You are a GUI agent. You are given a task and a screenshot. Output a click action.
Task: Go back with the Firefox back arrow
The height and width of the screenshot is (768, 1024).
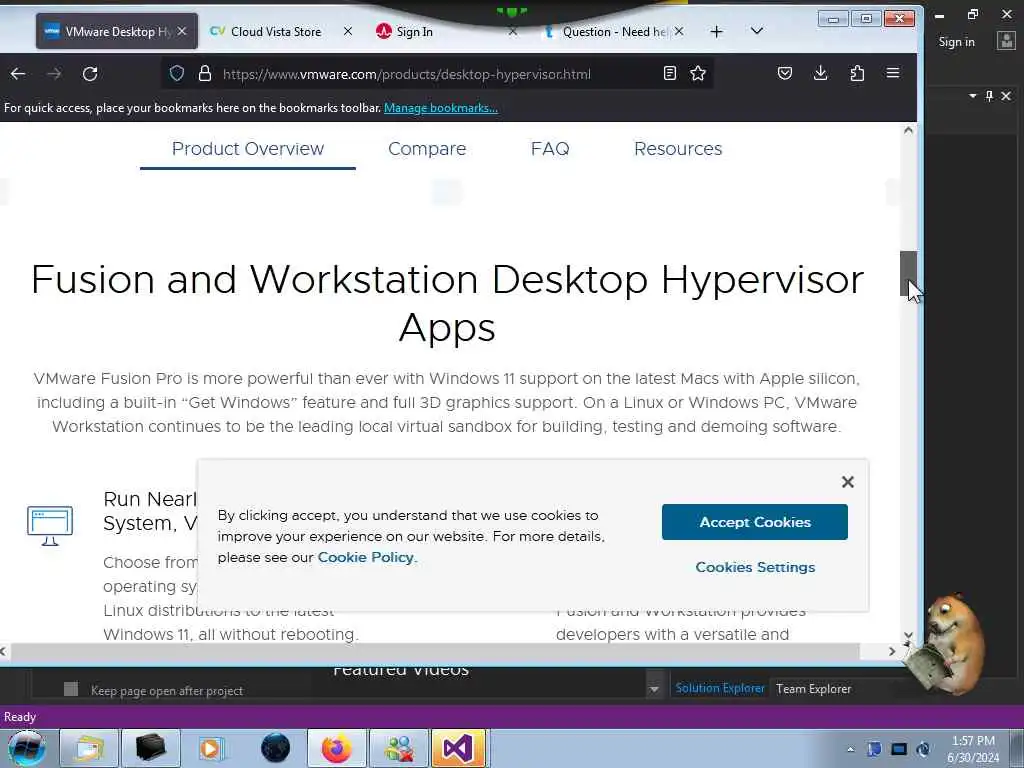pyautogui.click(x=18, y=74)
